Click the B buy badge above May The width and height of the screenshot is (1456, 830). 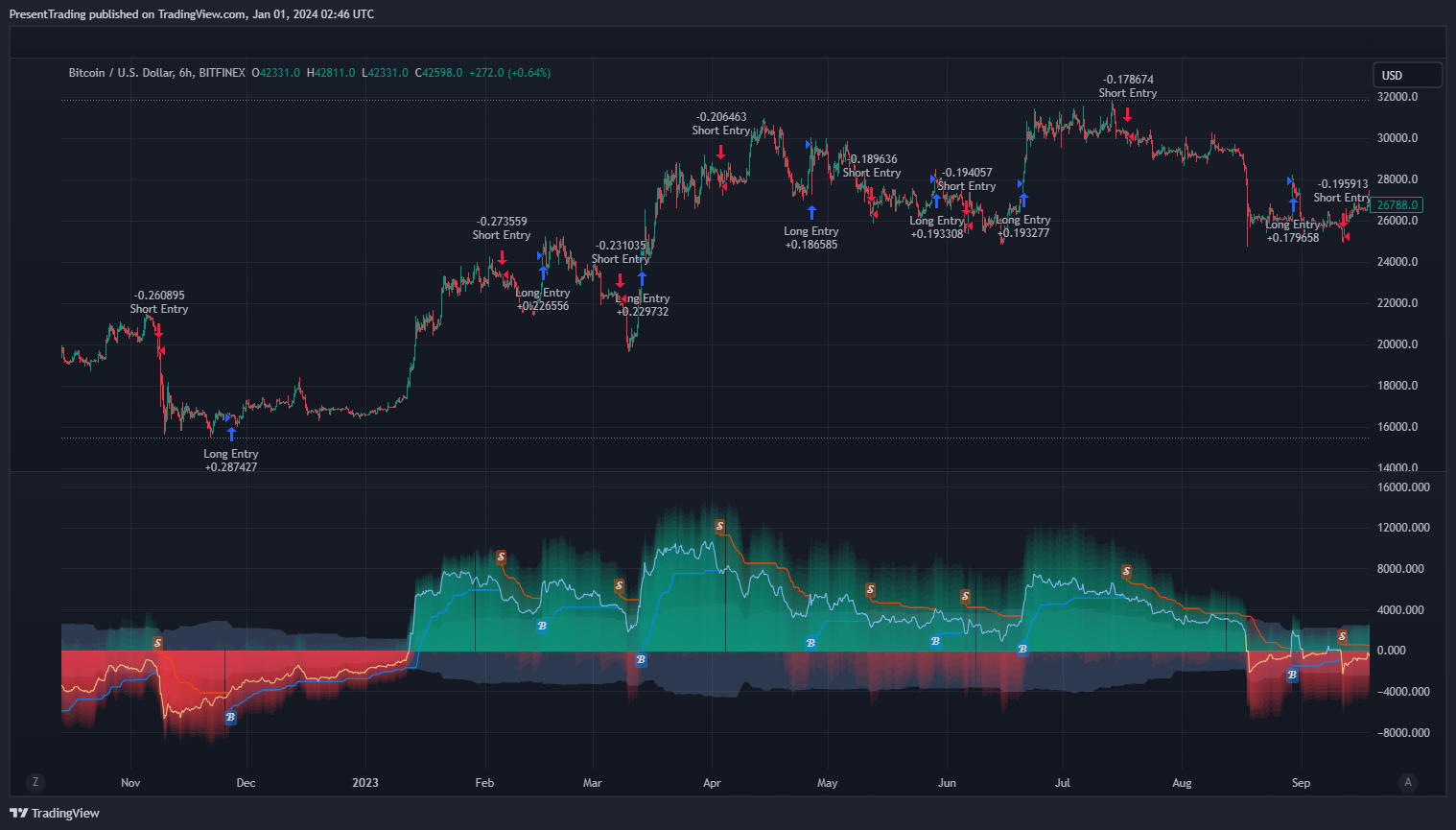click(x=810, y=643)
